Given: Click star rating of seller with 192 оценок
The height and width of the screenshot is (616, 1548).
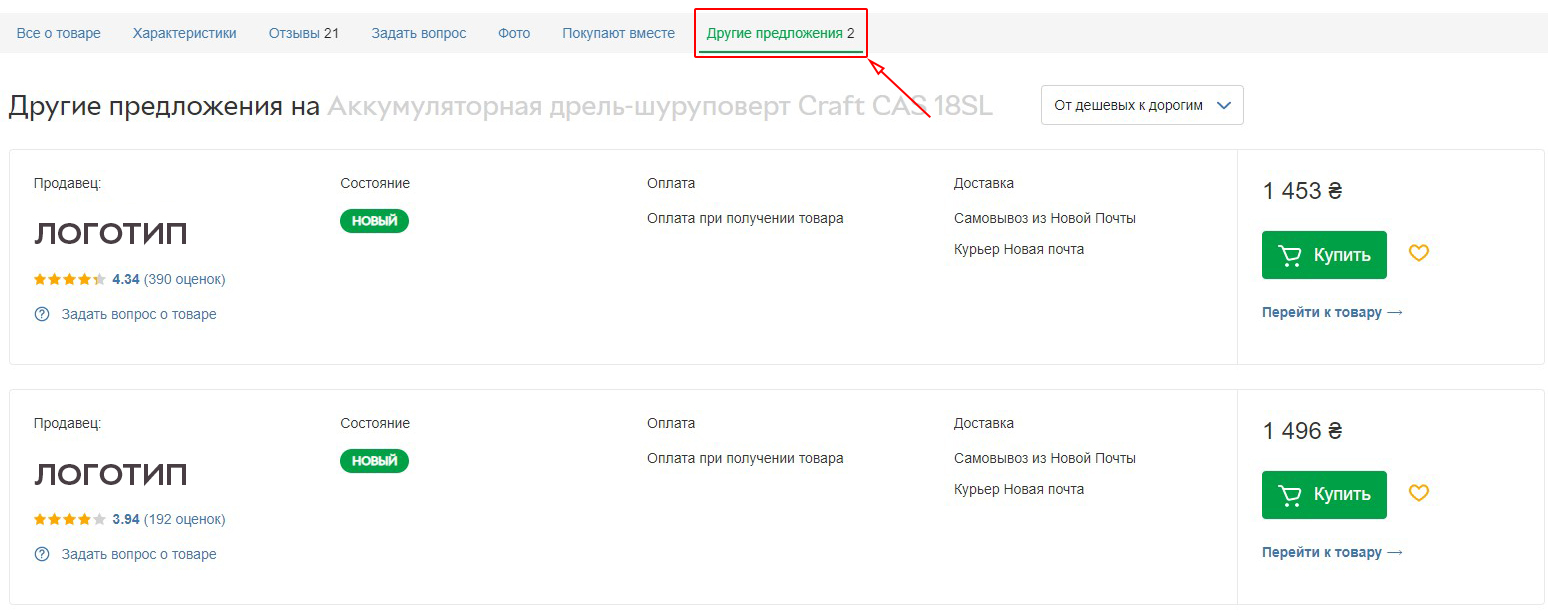Looking at the screenshot, I should [x=70, y=519].
